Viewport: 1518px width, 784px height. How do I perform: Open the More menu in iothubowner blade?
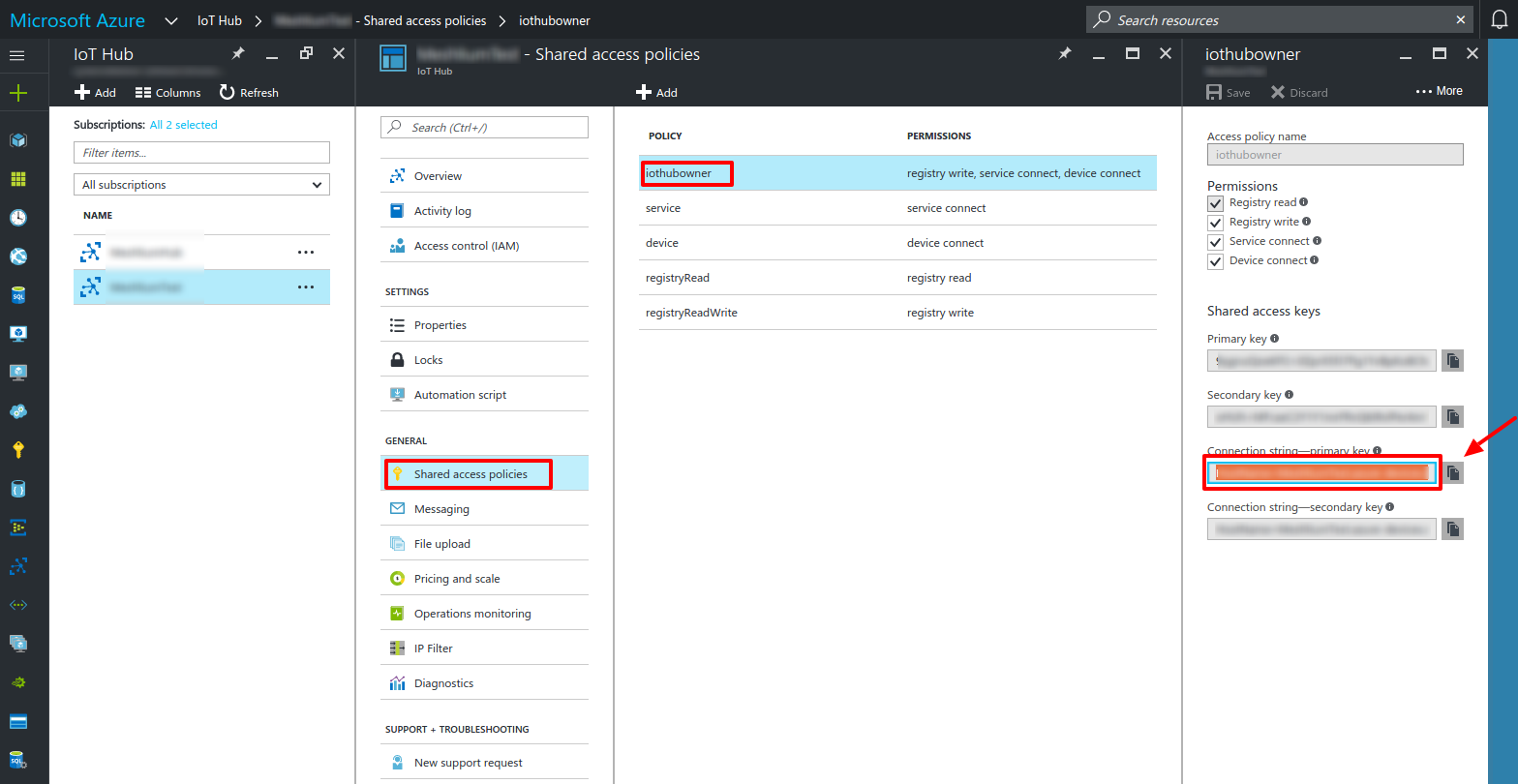tap(1440, 91)
